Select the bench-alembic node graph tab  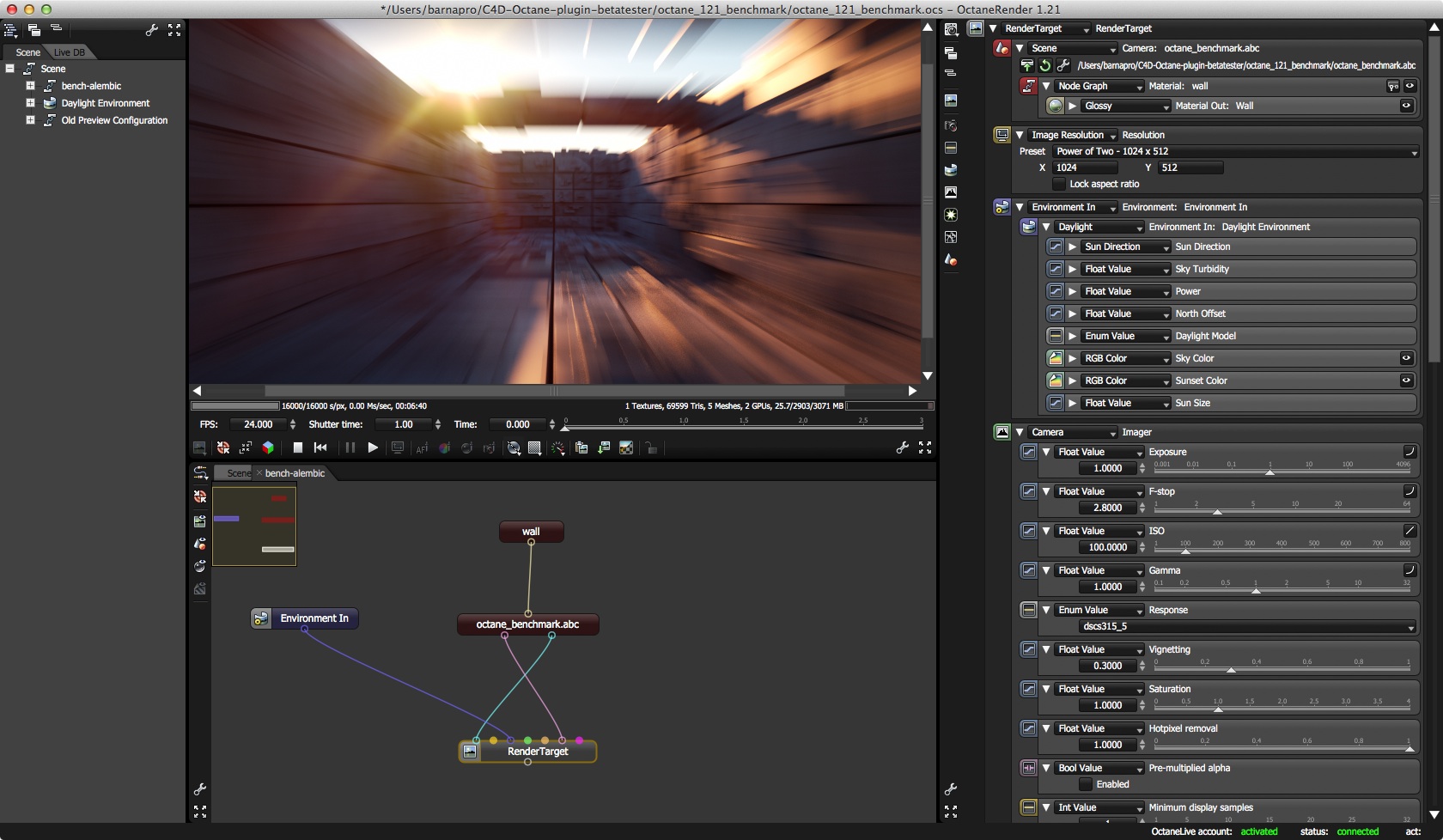tap(295, 473)
